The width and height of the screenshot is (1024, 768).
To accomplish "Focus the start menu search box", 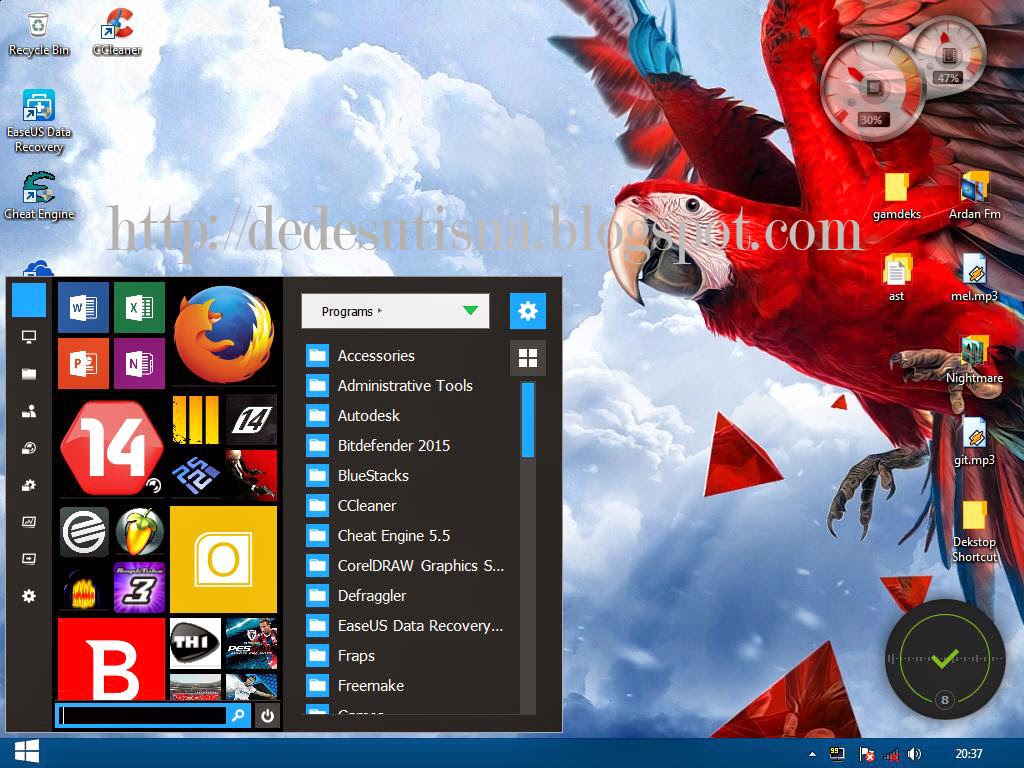I will (x=141, y=716).
